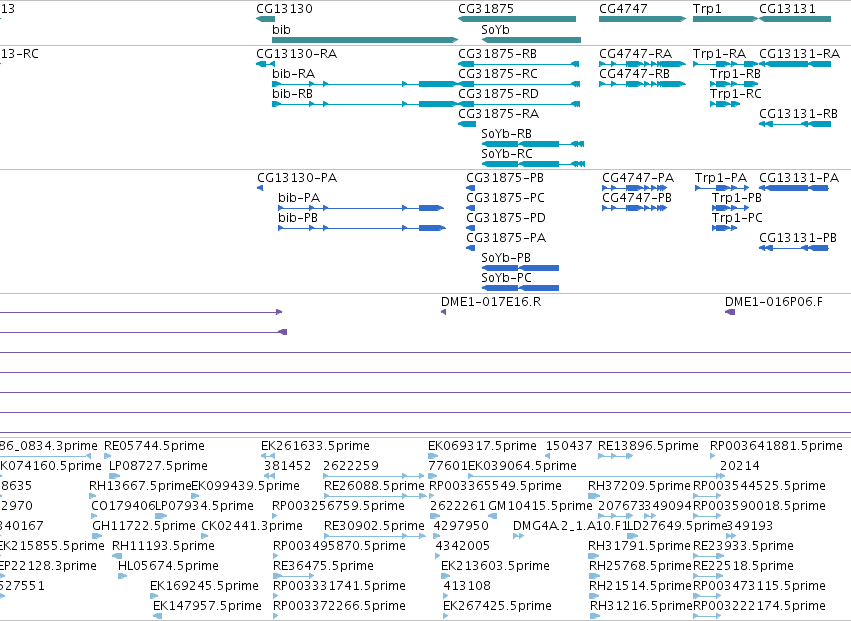This screenshot has width=851, height=621.
Task: Select protein bib-PA
Action: (361, 208)
